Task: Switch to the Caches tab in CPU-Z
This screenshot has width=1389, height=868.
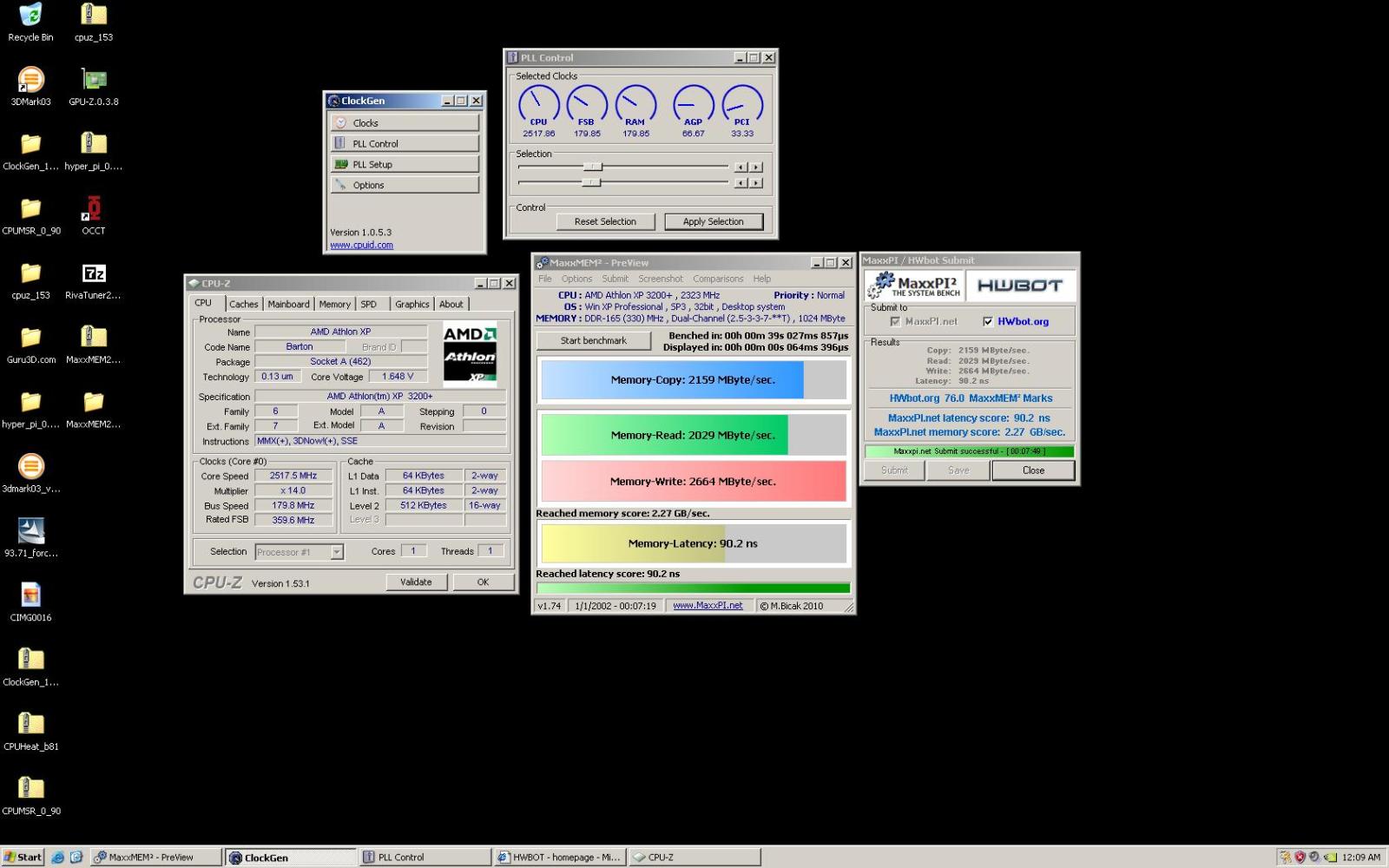Action: coord(244,304)
